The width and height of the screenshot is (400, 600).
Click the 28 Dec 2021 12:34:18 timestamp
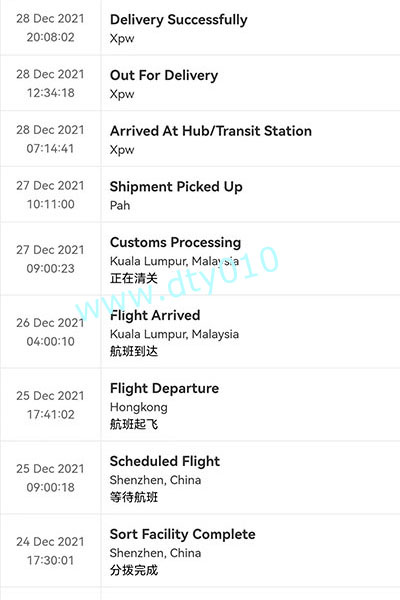pyautogui.click(x=50, y=83)
